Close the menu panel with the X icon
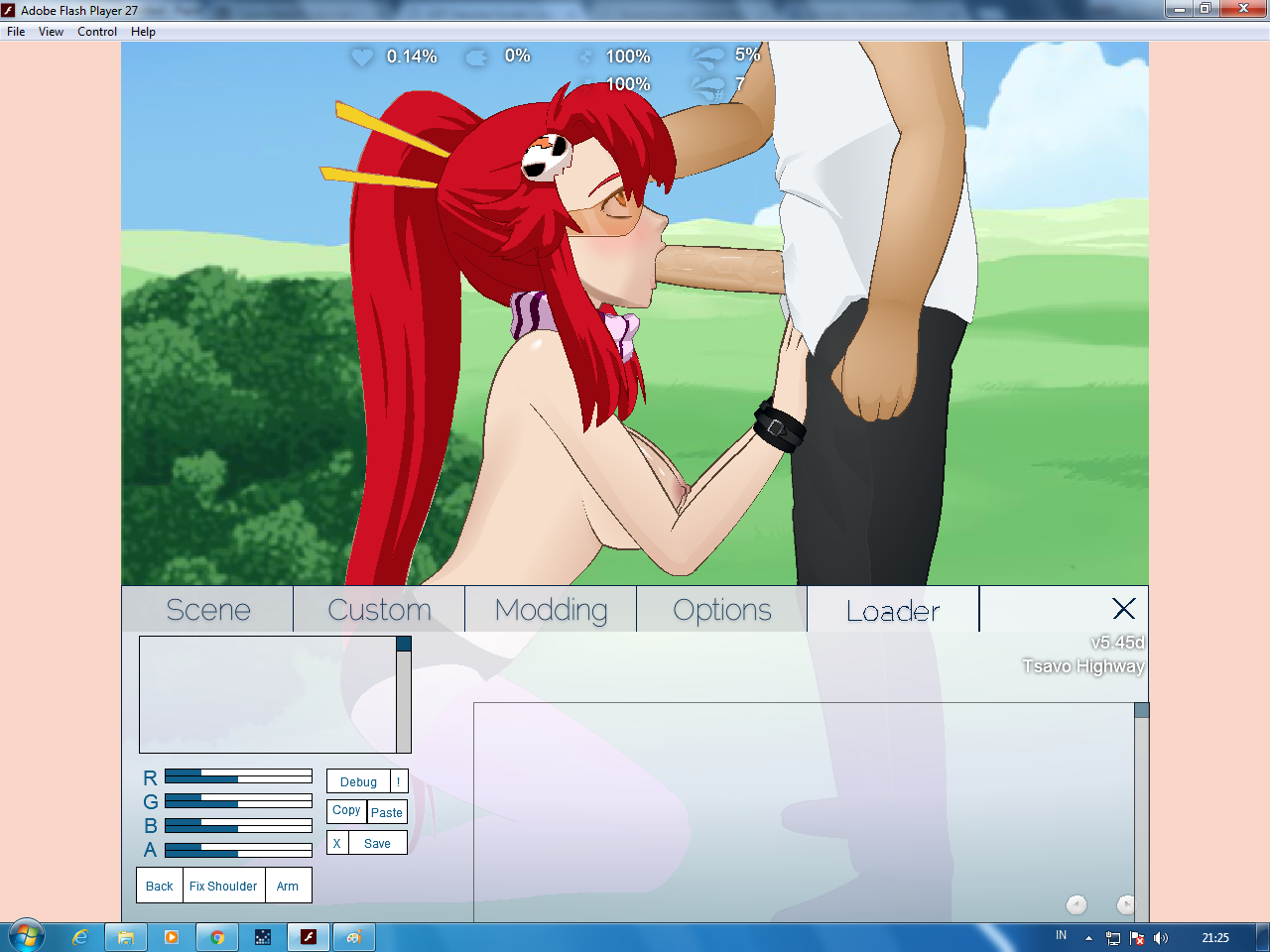 (1123, 609)
